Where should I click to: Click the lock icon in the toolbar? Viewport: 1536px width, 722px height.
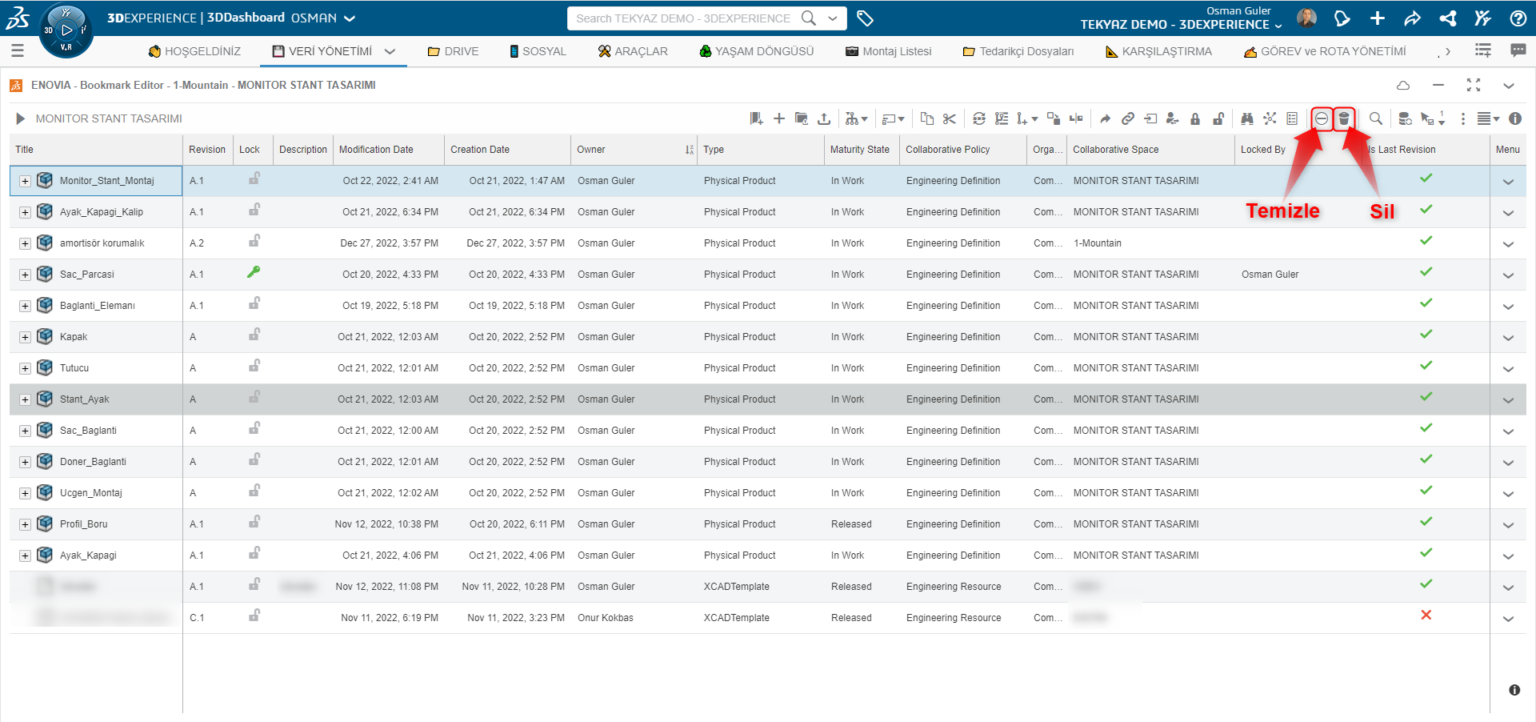[x=1195, y=118]
